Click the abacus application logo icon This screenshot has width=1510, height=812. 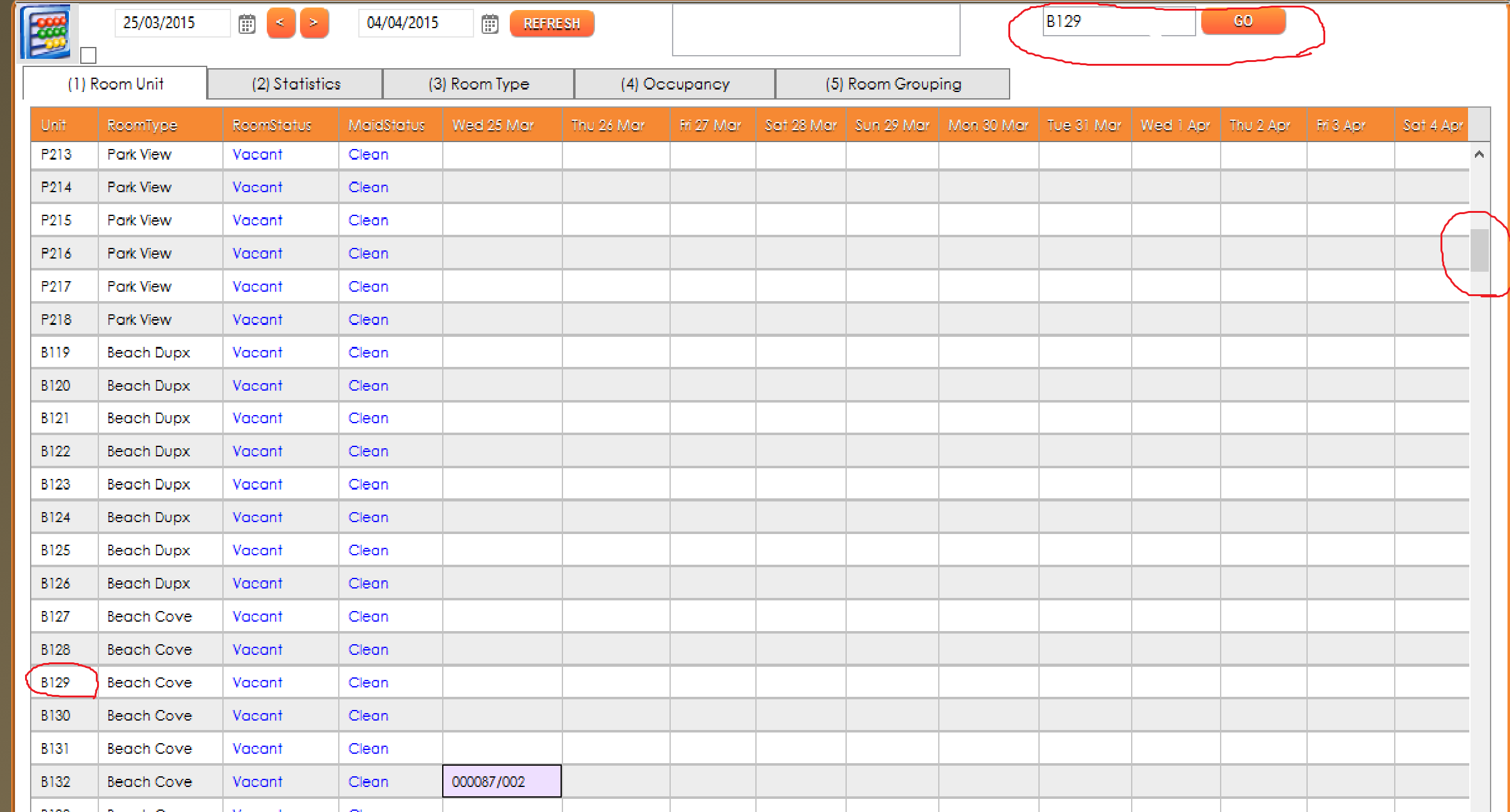pos(46,31)
